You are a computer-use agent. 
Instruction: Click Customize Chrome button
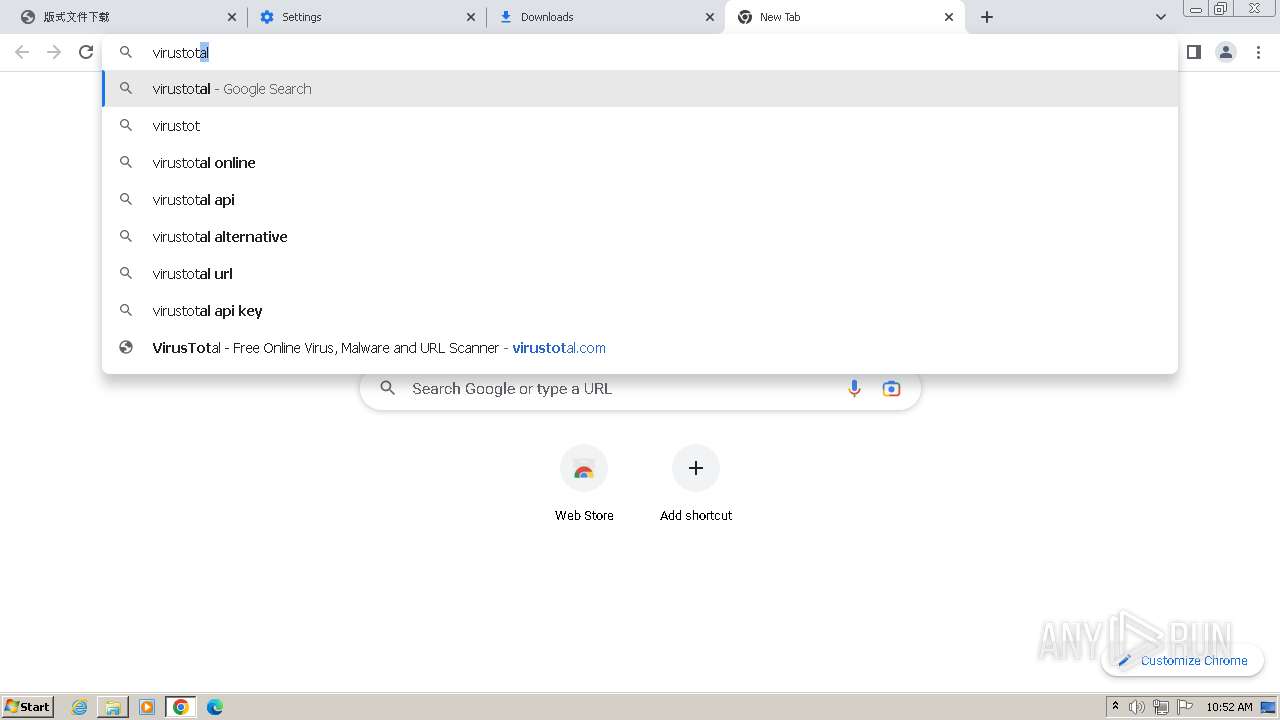(1183, 661)
